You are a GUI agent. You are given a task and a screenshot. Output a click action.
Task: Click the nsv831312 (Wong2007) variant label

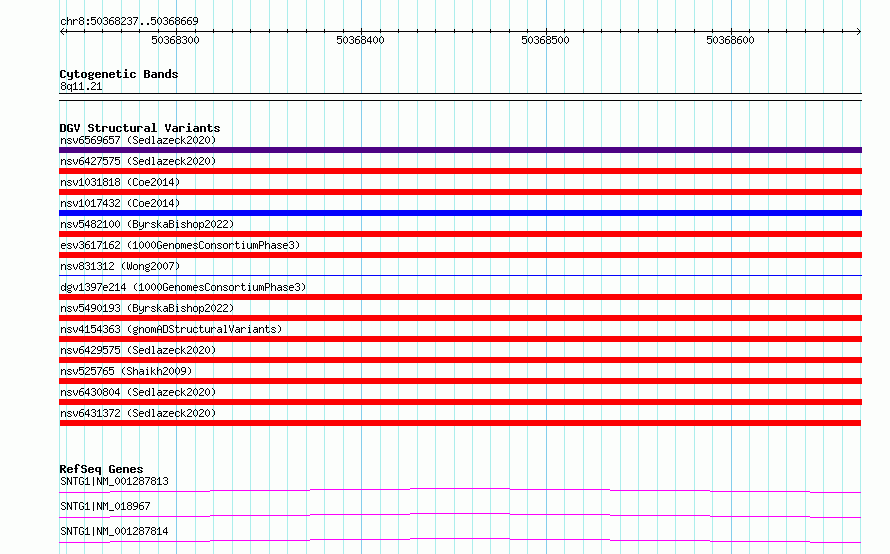120,266
